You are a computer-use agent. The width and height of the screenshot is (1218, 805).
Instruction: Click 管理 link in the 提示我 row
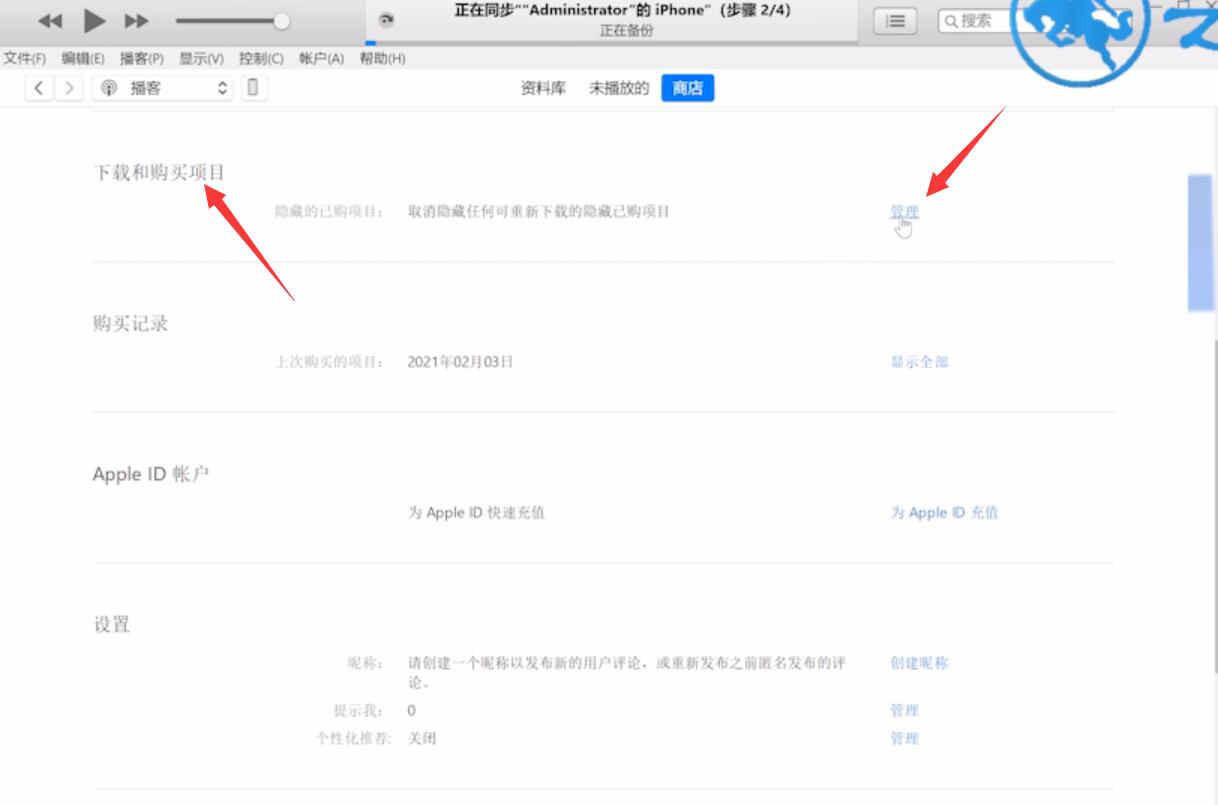click(x=904, y=710)
